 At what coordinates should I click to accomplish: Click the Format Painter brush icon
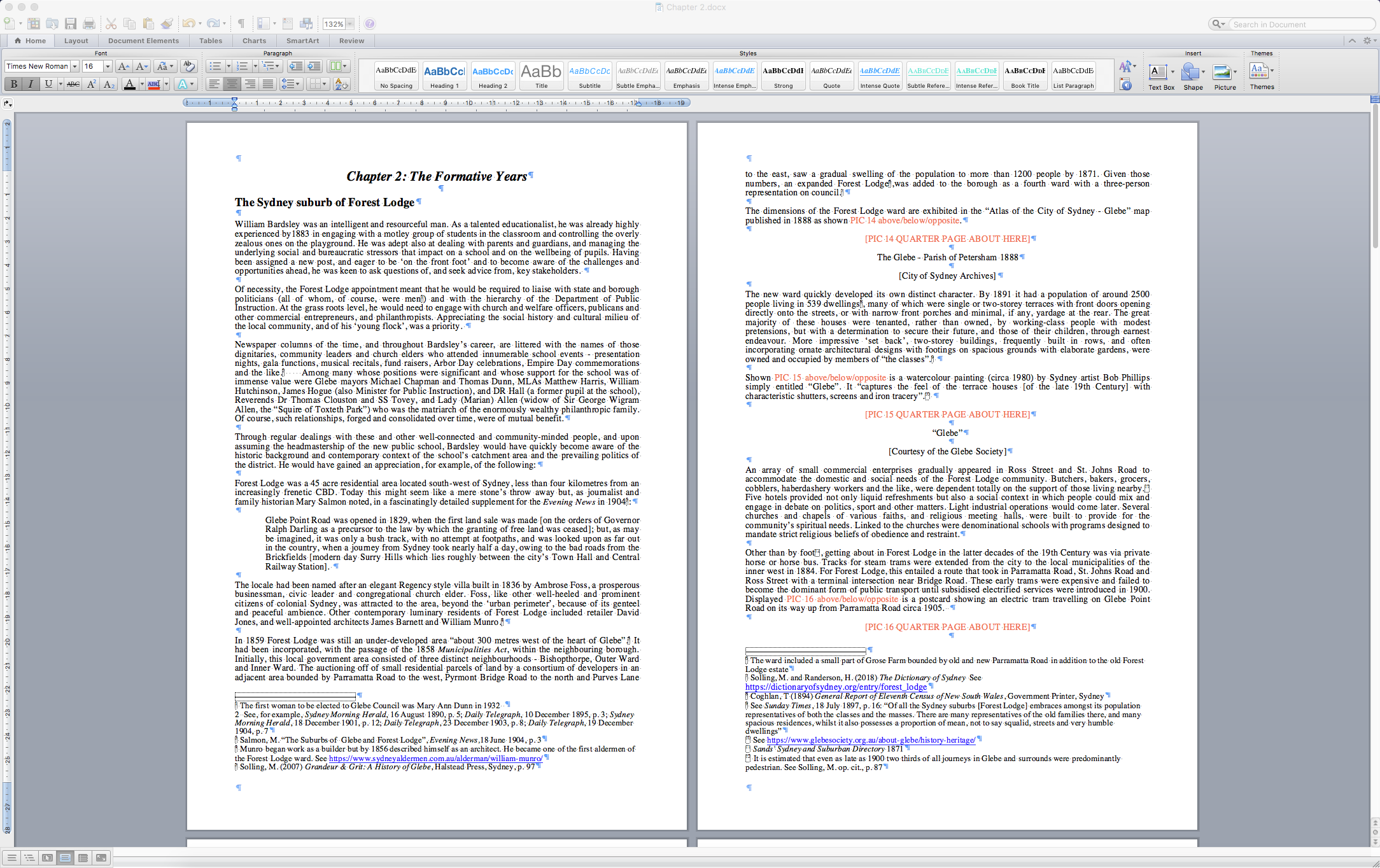167,24
